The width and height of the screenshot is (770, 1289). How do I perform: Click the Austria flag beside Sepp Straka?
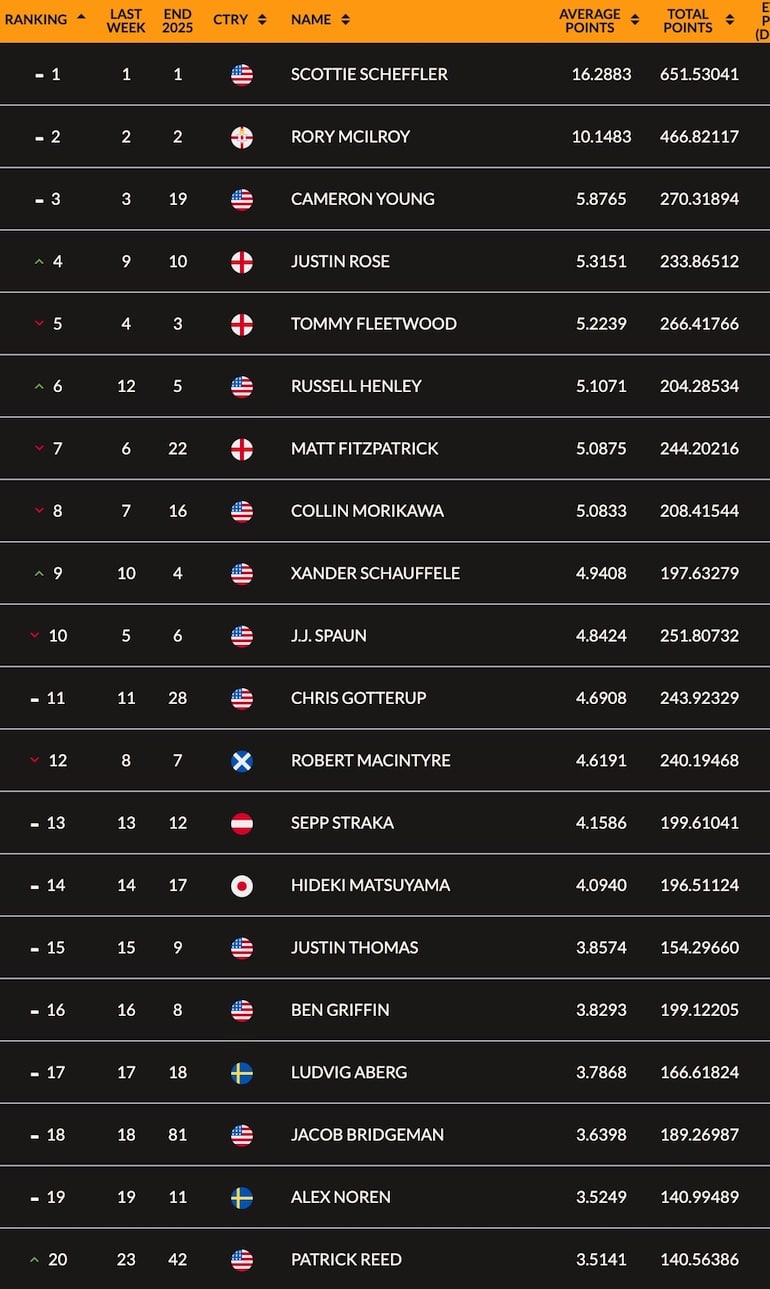(x=242, y=823)
